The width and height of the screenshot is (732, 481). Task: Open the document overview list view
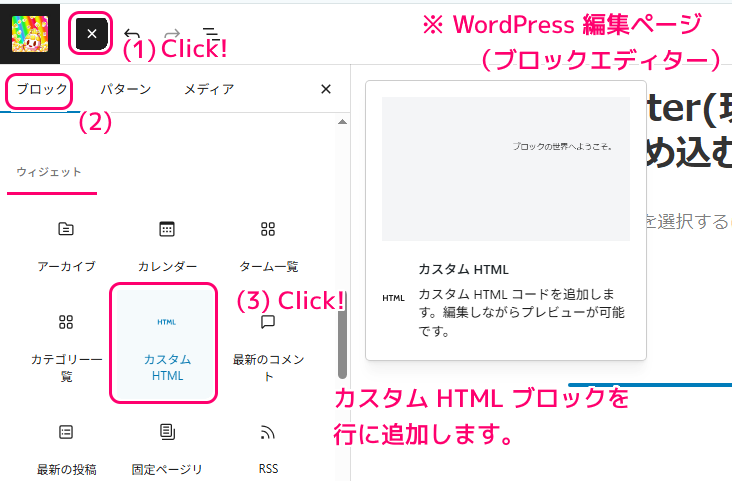[x=211, y=34]
